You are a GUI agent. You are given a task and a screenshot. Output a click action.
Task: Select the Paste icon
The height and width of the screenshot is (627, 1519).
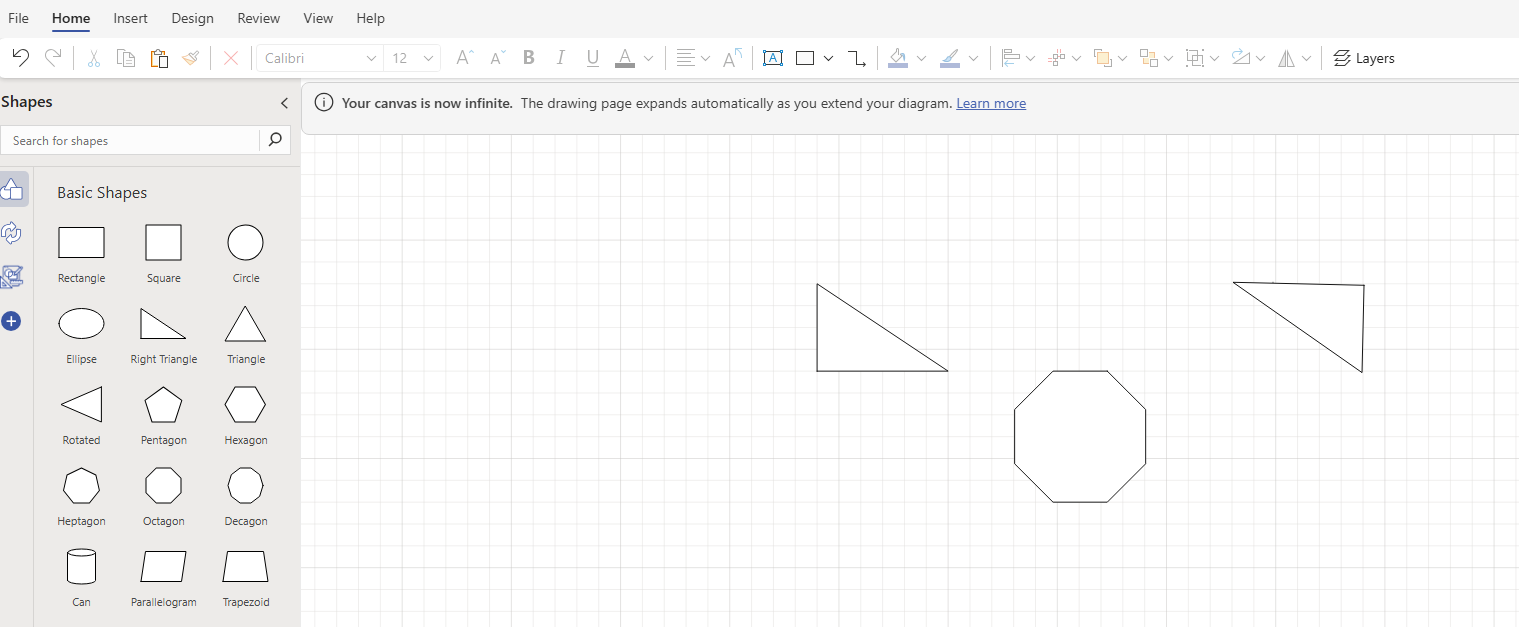click(x=159, y=57)
